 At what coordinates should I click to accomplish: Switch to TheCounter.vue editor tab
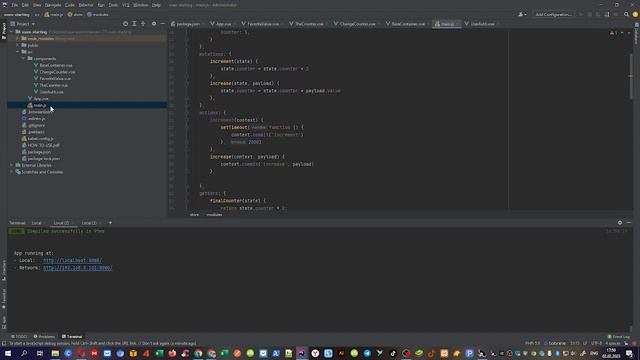[307, 24]
